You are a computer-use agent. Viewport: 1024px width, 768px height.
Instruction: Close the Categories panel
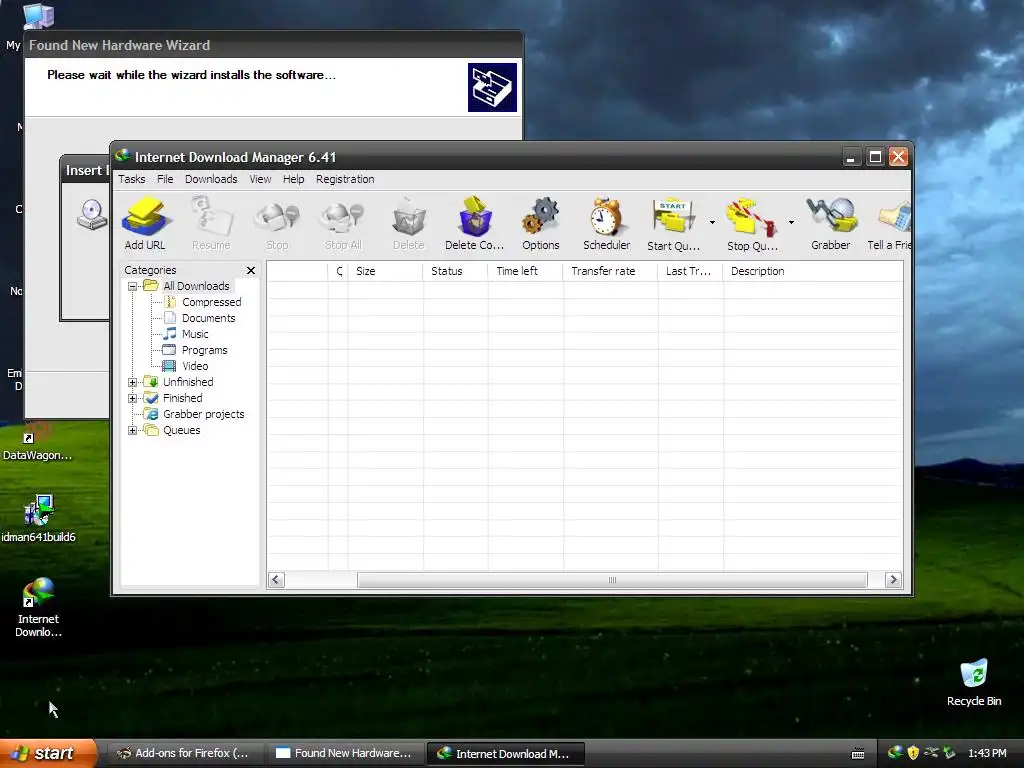coord(251,270)
